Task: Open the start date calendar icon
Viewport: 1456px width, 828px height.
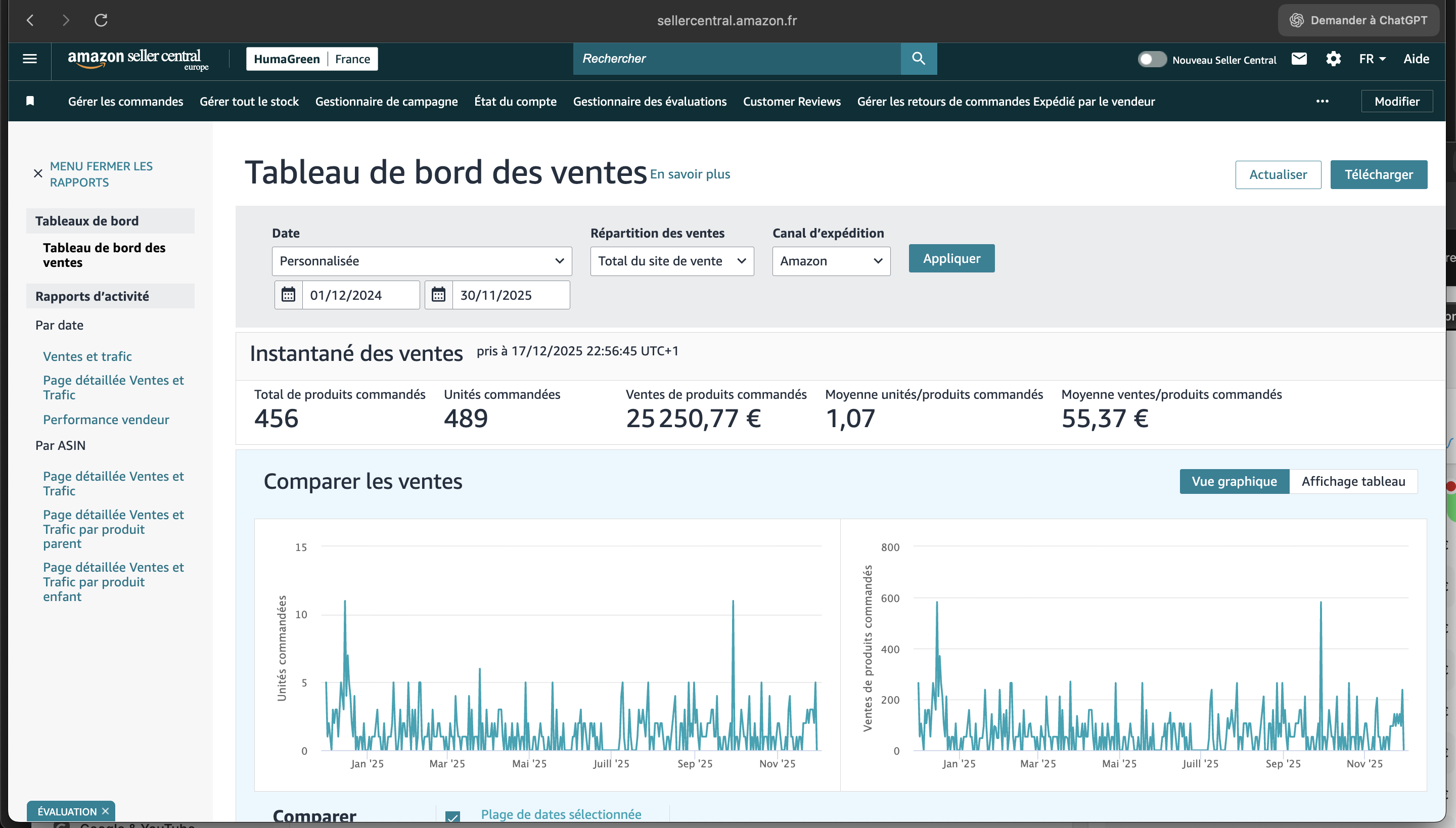Action: click(288, 295)
